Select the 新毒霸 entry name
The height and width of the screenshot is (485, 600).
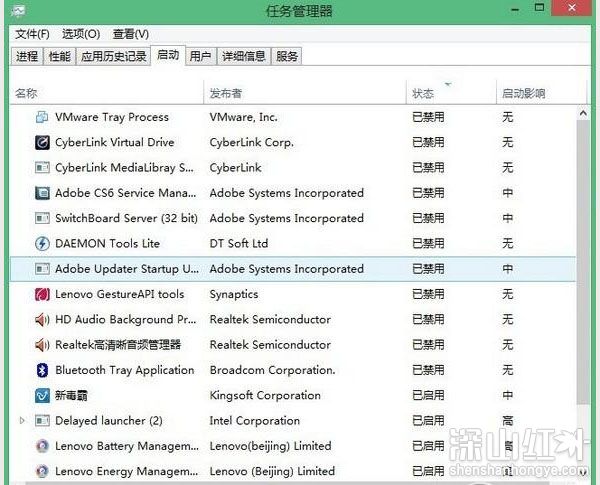point(72,395)
